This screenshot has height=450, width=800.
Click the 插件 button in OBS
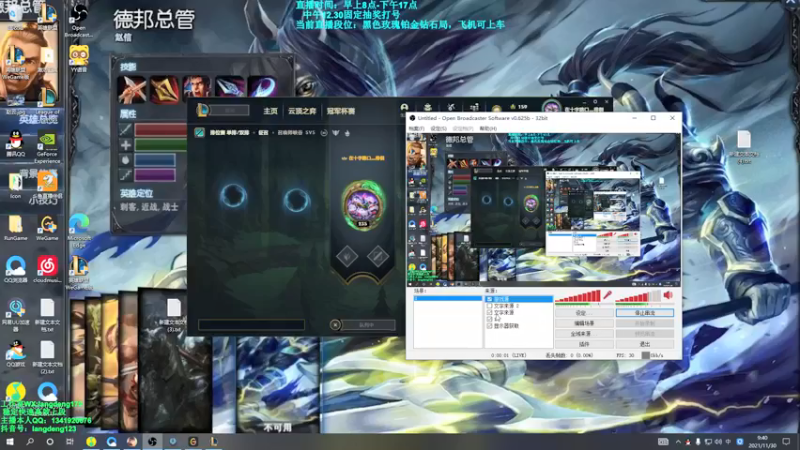tap(584, 344)
